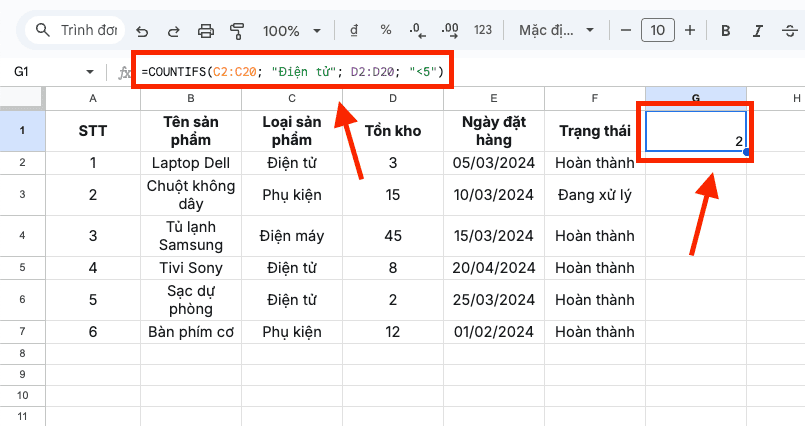
Task: Select the column C header
Action: click(x=292, y=98)
